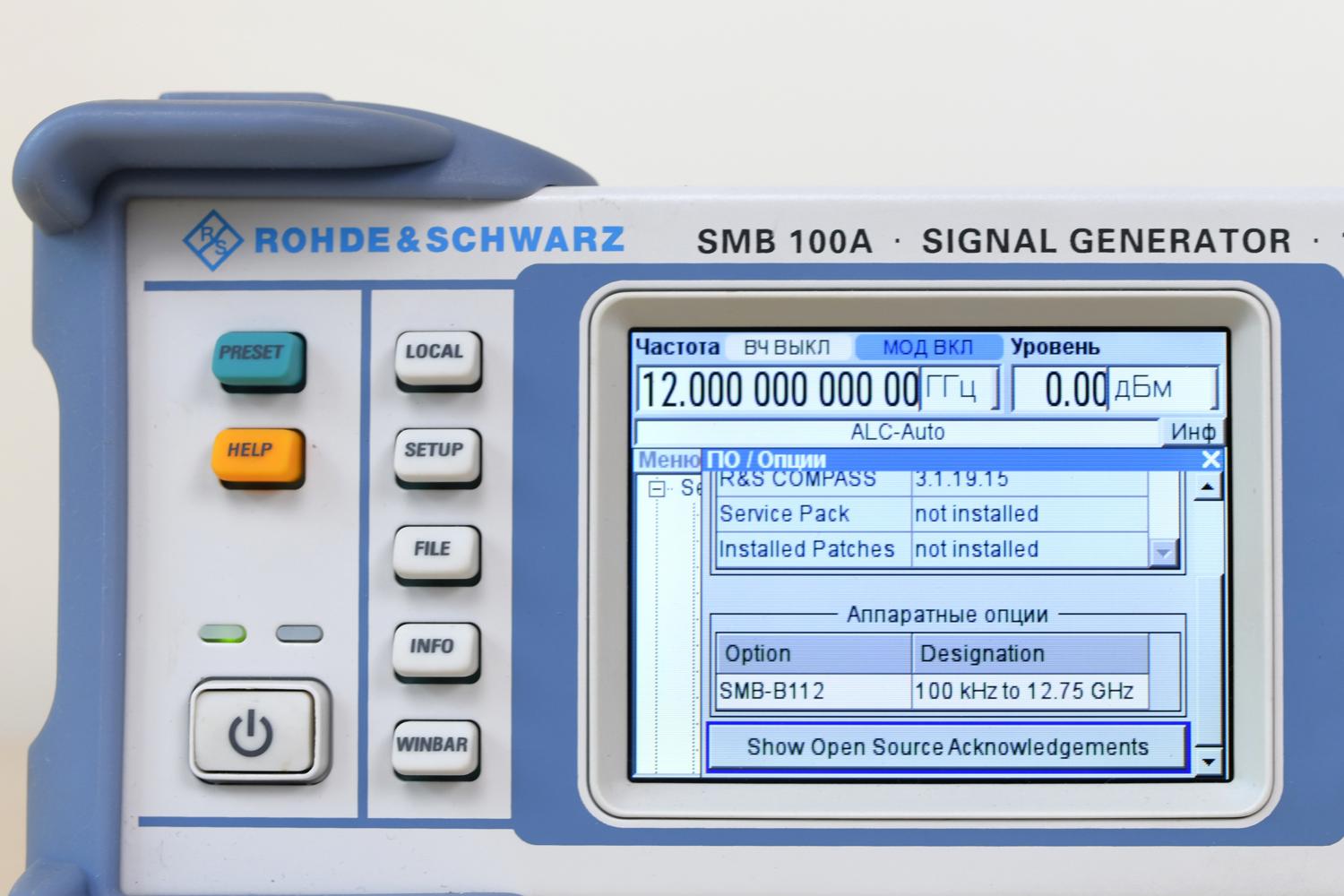Push the INFO hardware key
Screen dimensions: 1344x896
(435, 650)
